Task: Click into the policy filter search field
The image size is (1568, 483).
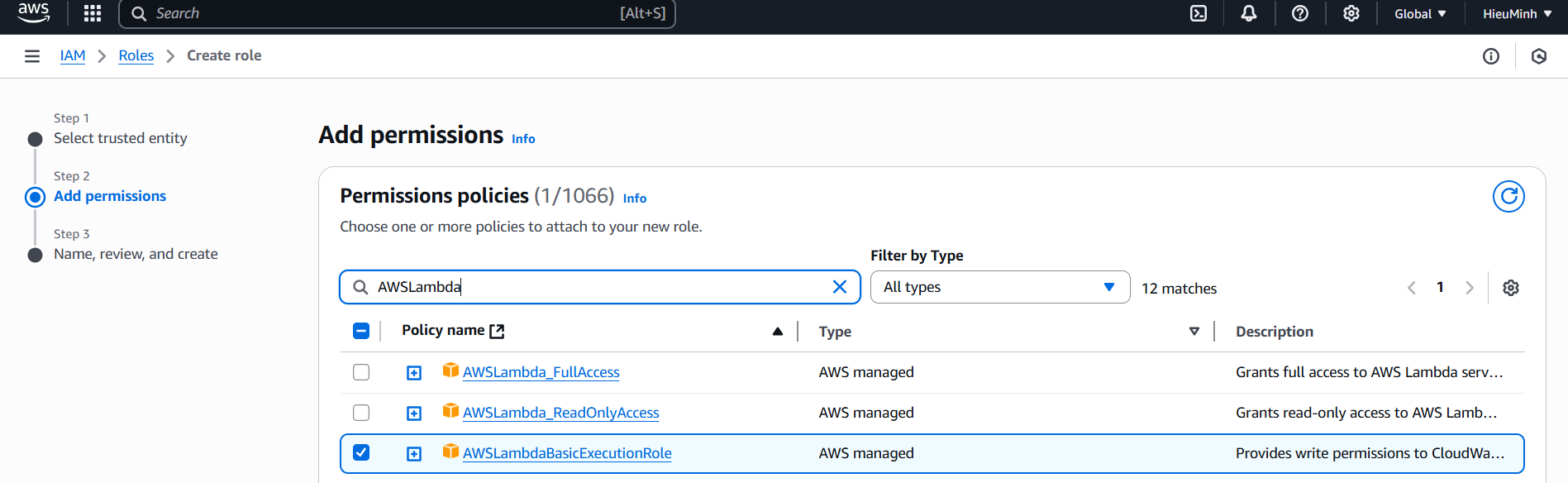Action: [600, 287]
